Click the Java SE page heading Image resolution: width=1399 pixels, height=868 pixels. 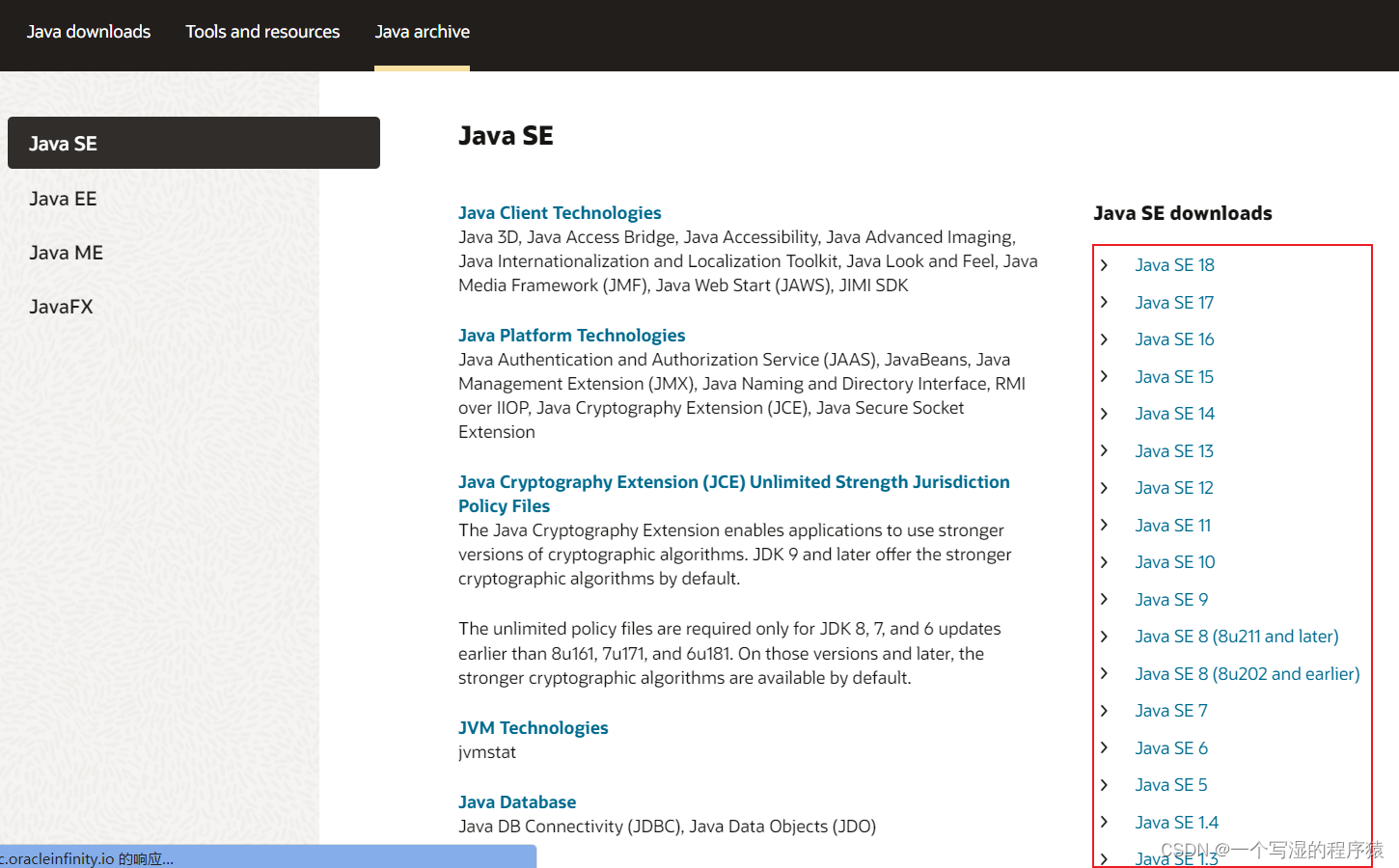tap(506, 135)
